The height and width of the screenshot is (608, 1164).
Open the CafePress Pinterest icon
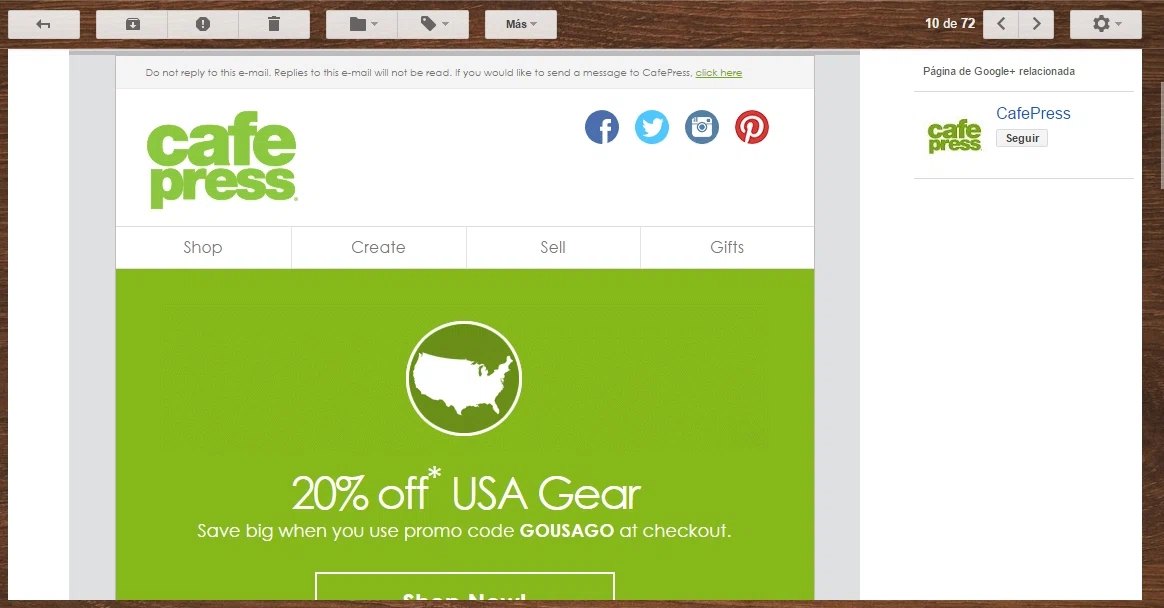pyautogui.click(x=752, y=127)
